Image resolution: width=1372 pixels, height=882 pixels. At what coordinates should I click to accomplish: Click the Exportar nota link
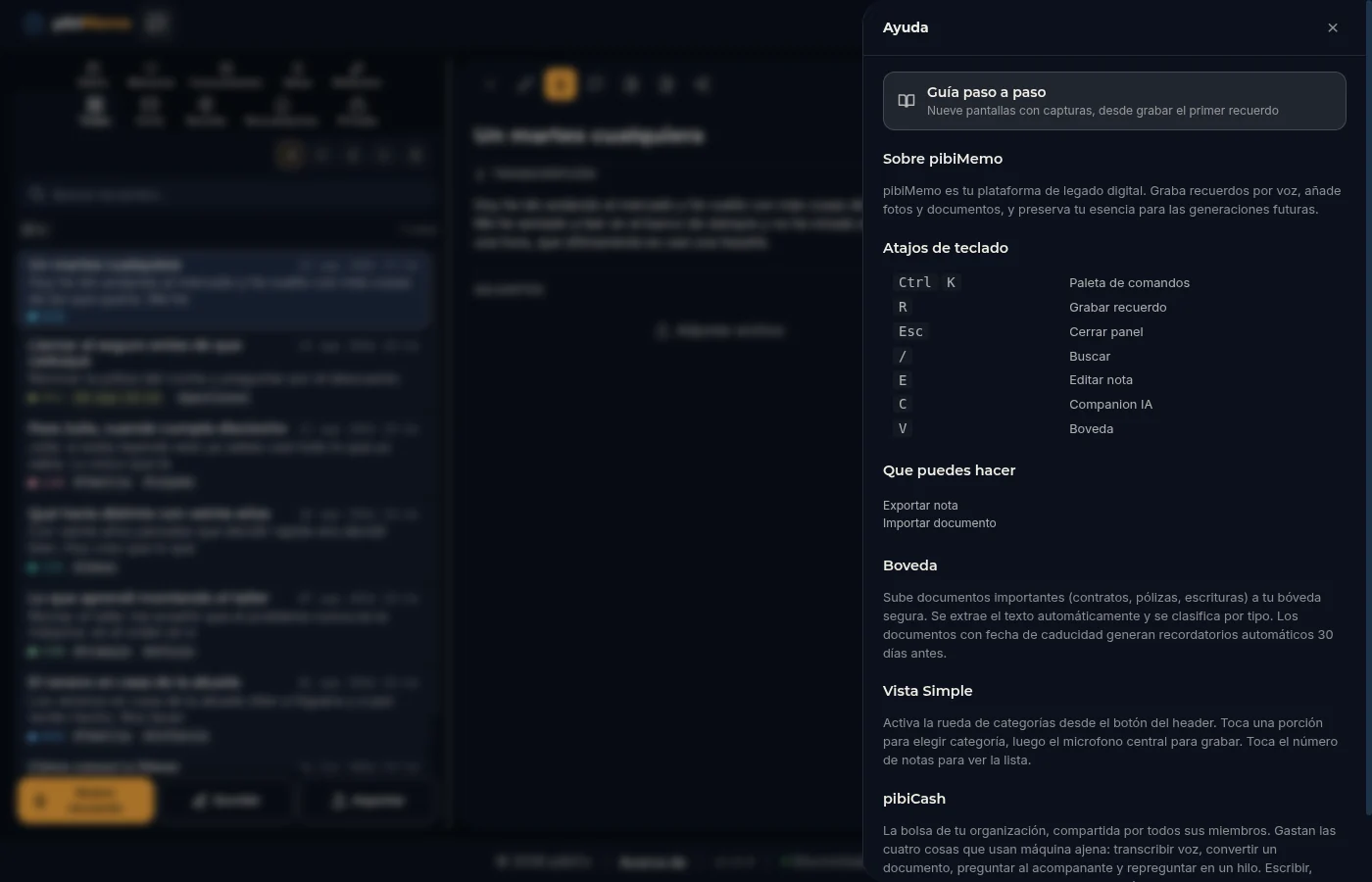[920, 506]
